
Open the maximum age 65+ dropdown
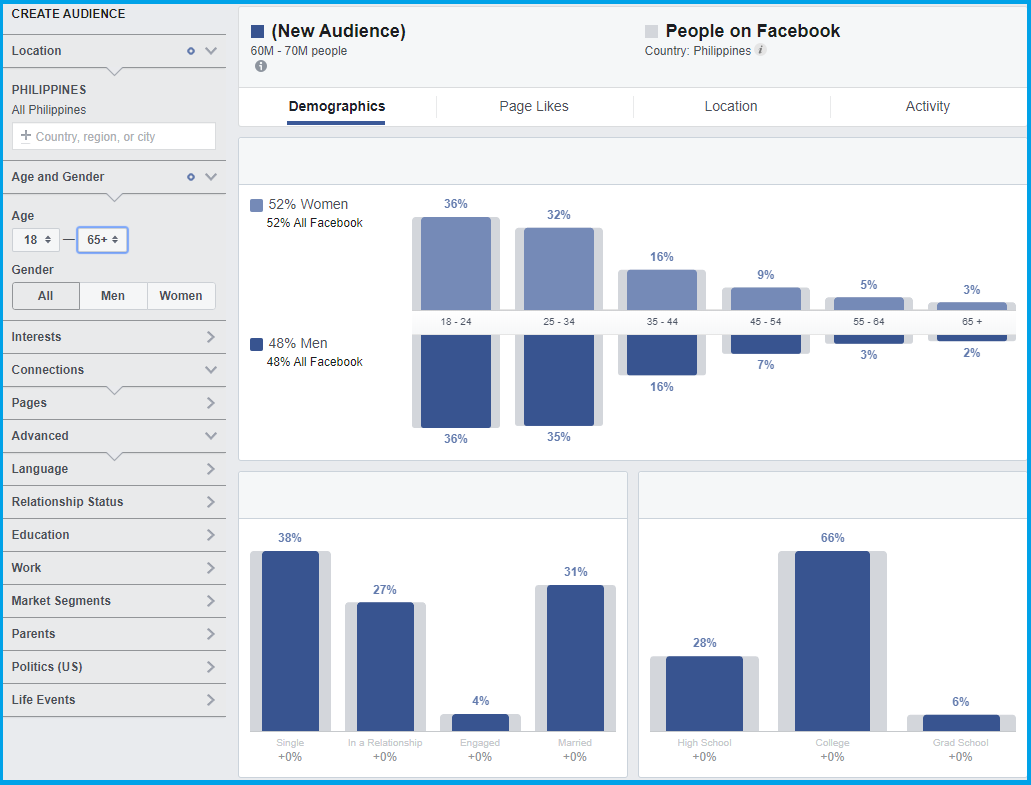(102, 240)
